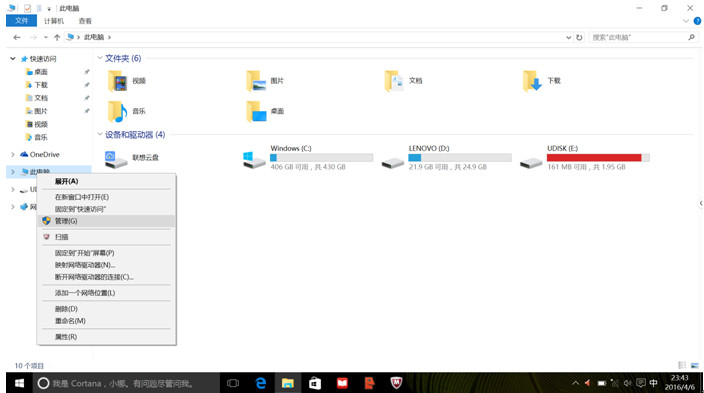Click the properties checkmark in quick access toolbar

pyautogui.click(x=27, y=8)
